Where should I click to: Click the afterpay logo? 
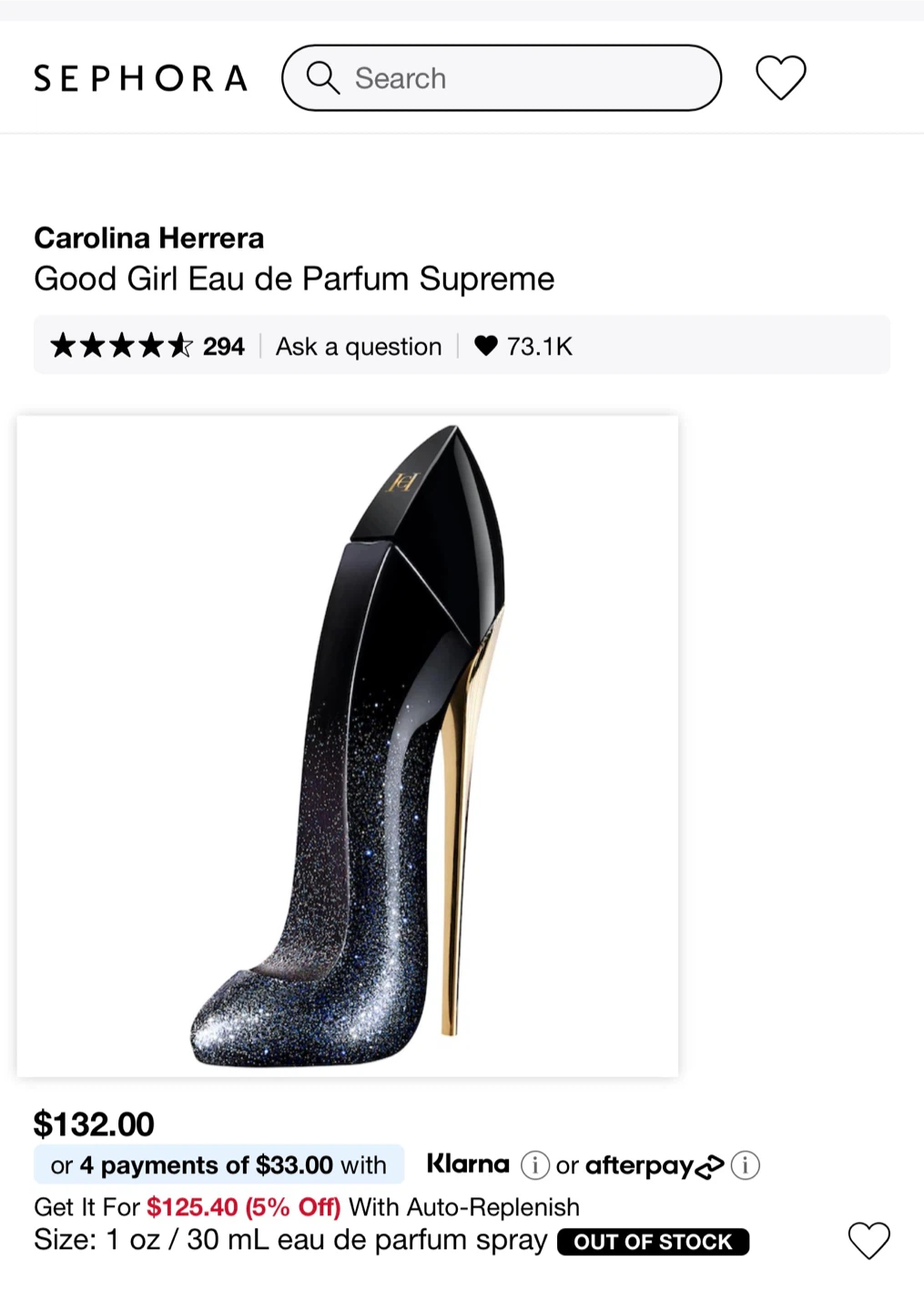click(x=655, y=1165)
